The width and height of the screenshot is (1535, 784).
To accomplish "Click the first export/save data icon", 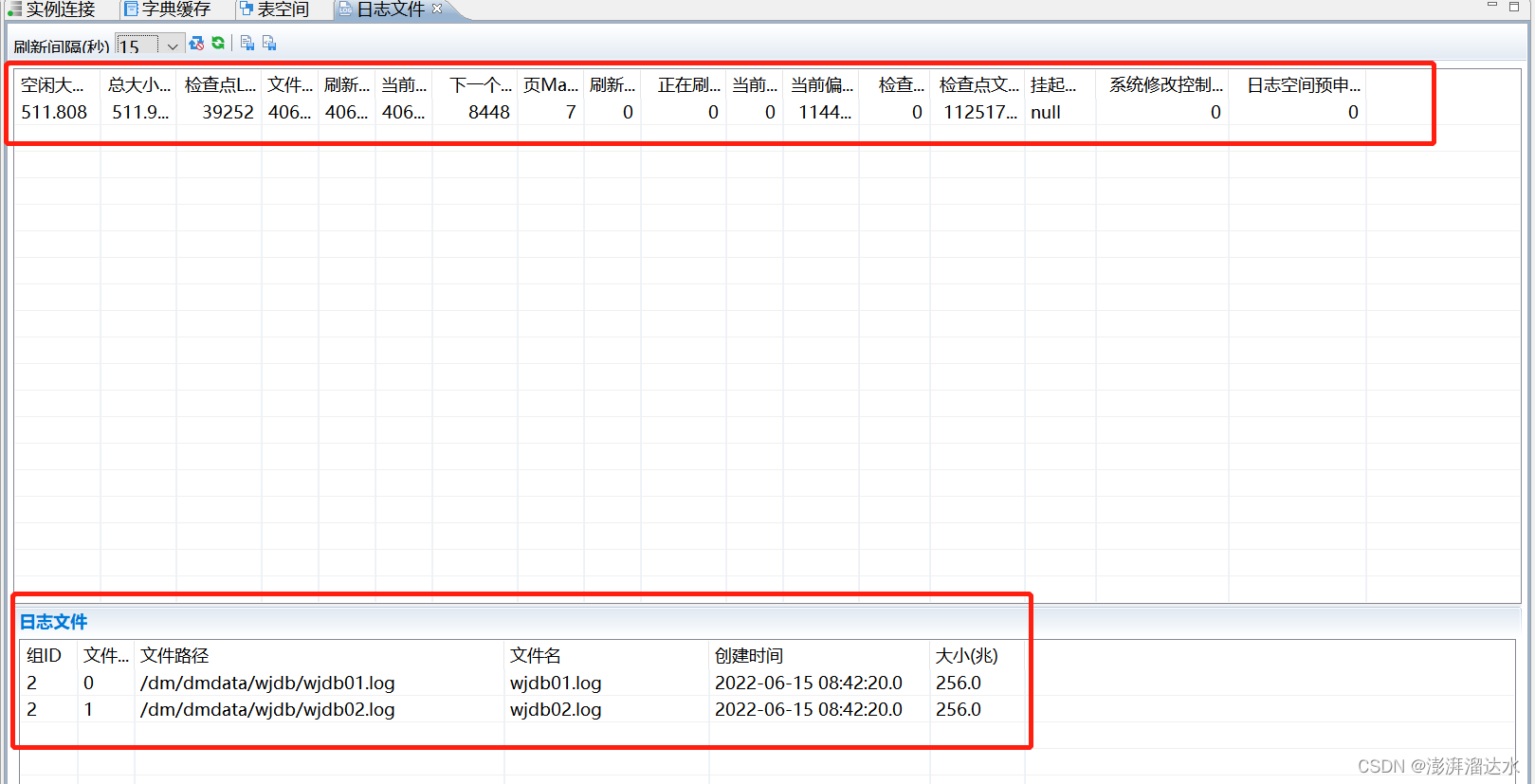I will point(247,43).
